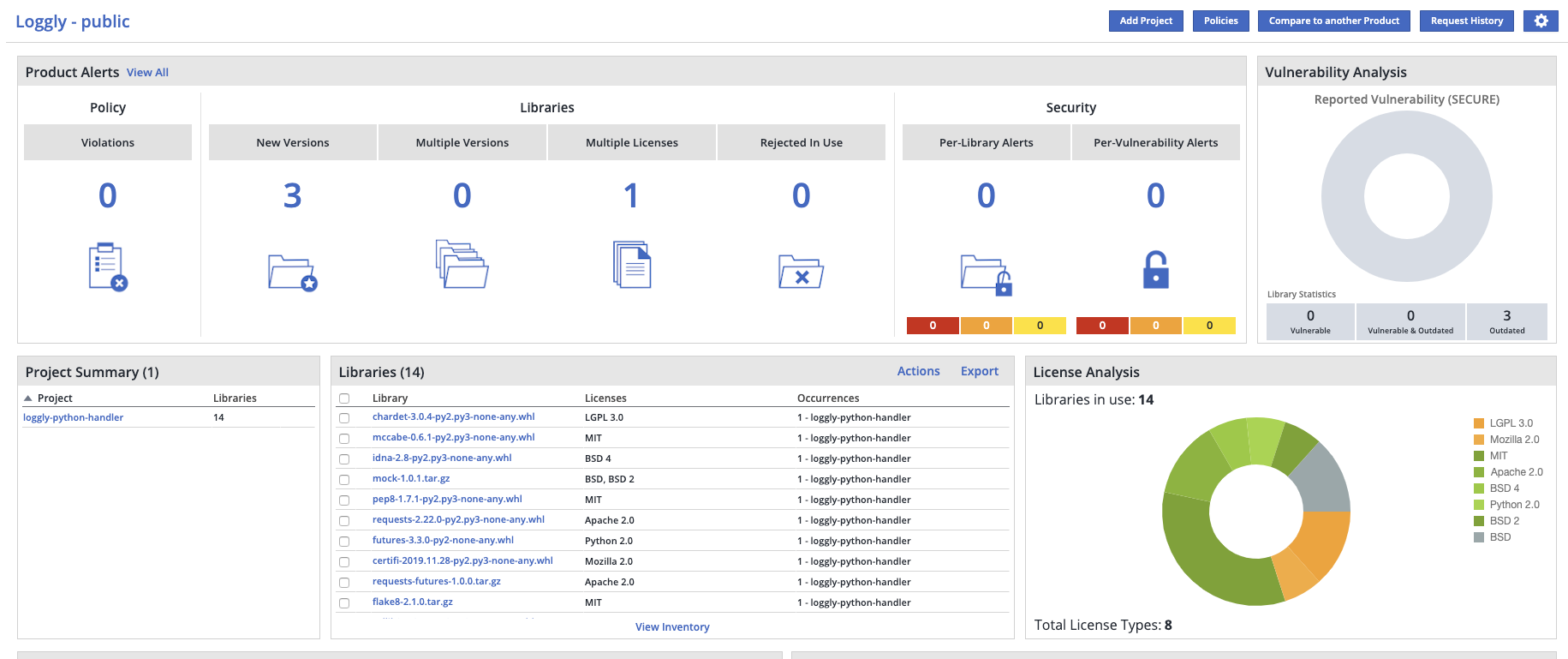
Task: Click Python 2.0 legend color swatch
Action: pos(1479,505)
